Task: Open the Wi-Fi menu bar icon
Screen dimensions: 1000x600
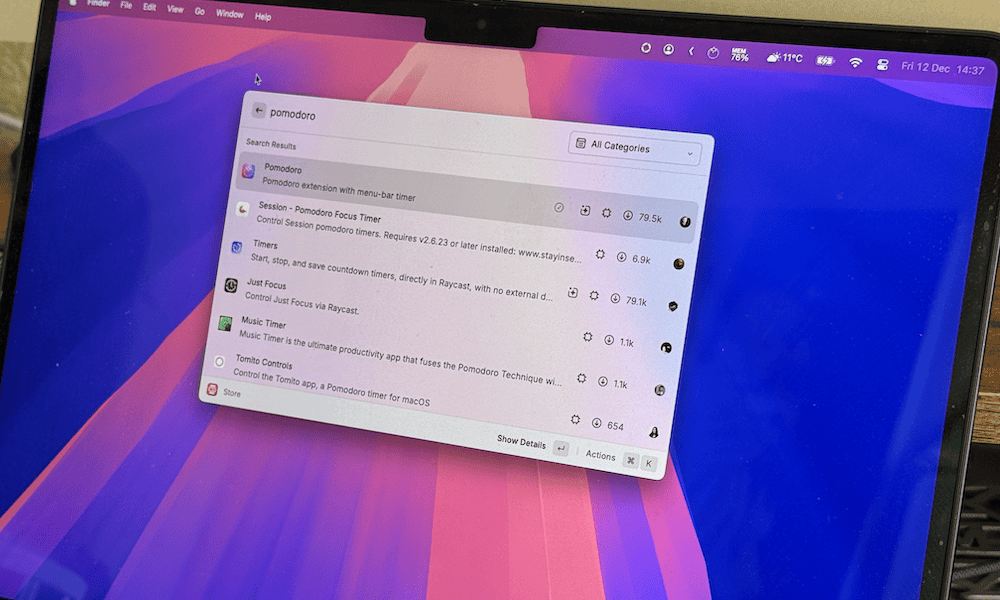Action: point(855,62)
